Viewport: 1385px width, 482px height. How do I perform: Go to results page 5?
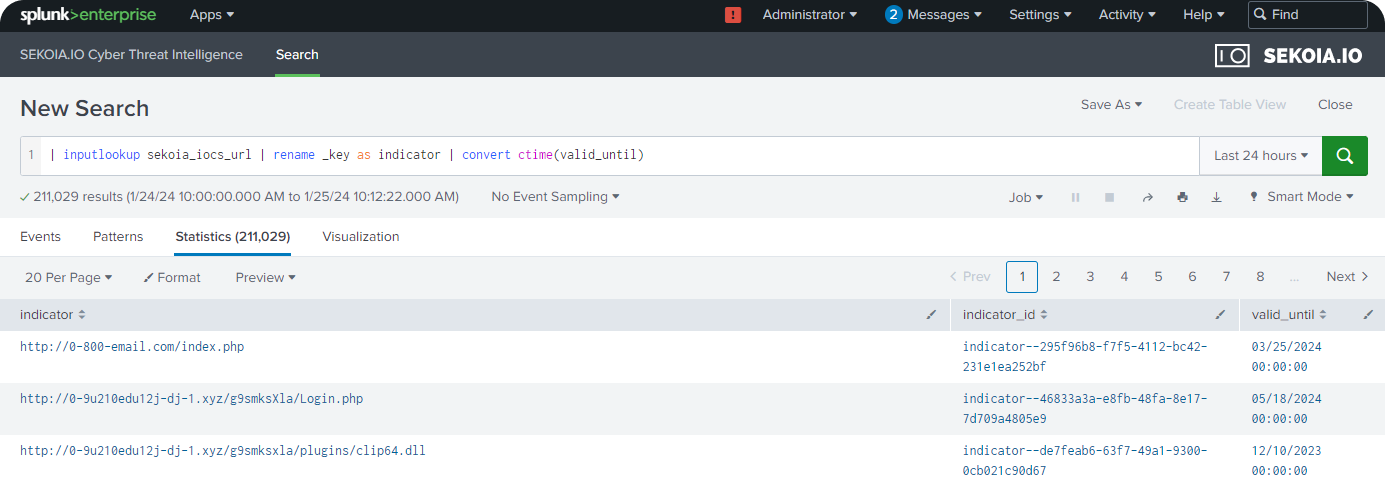tap(1158, 277)
